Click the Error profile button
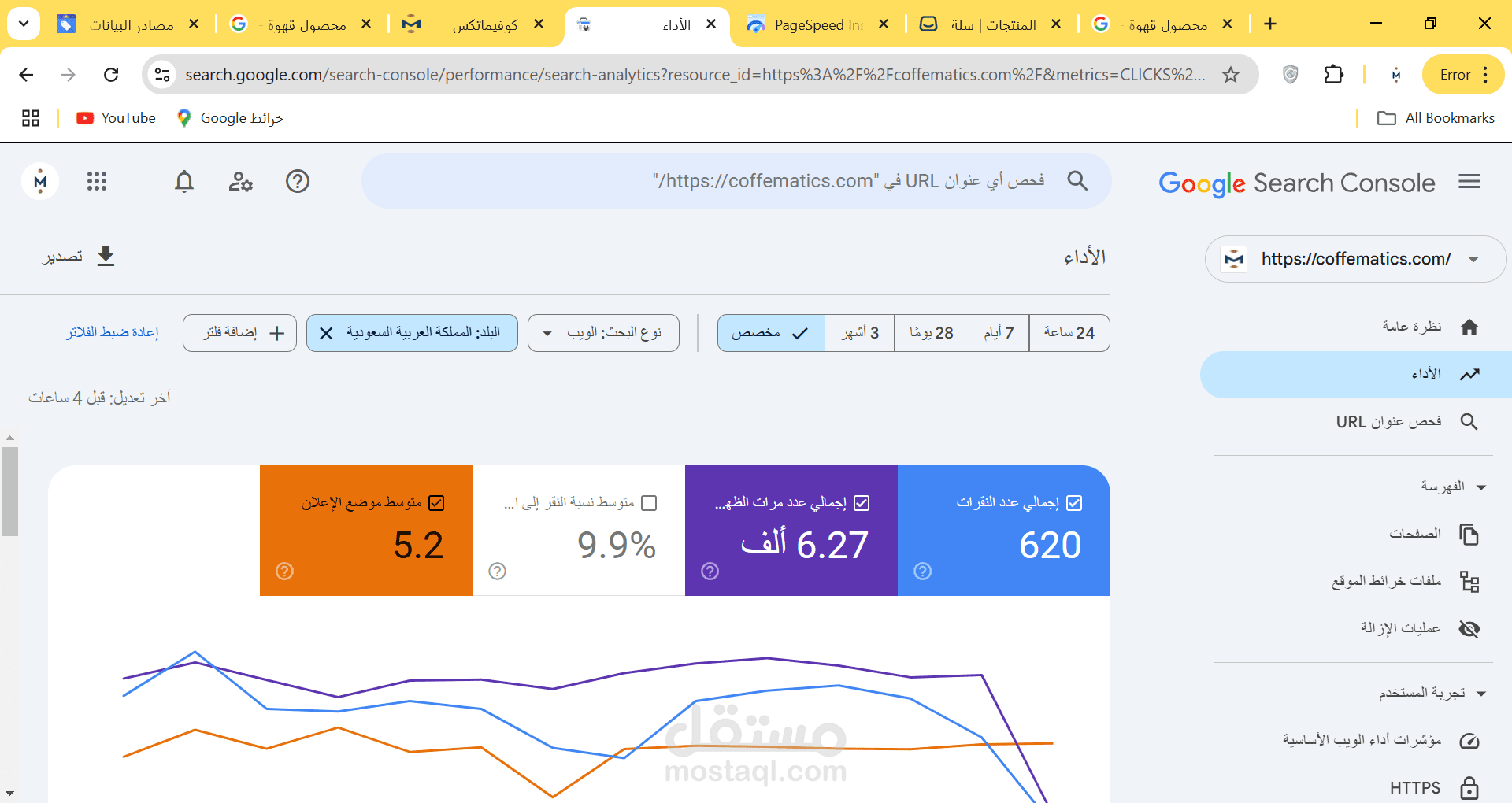1512x803 pixels. tap(1455, 75)
